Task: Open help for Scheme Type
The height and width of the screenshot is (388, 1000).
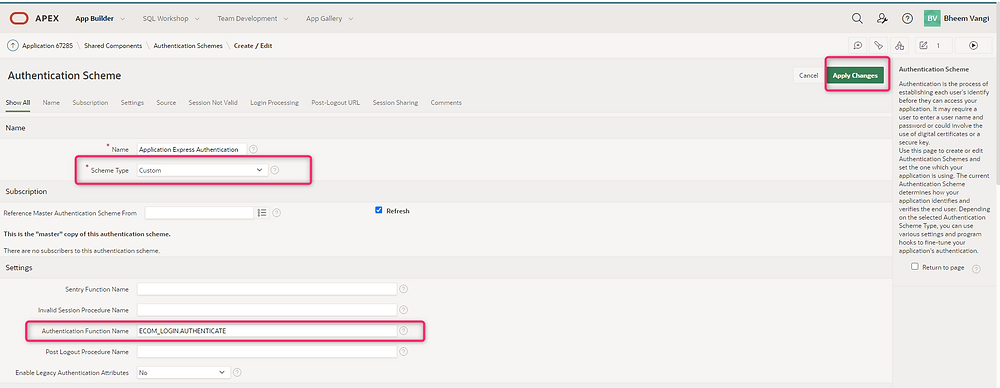Action: [x=275, y=170]
